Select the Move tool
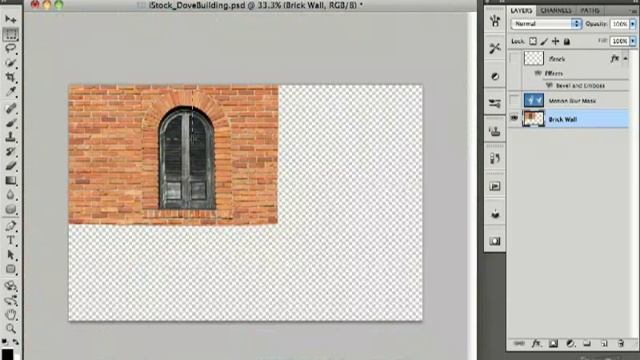The width and height of the screenshot is (640, 360). [x=11, y=19]
